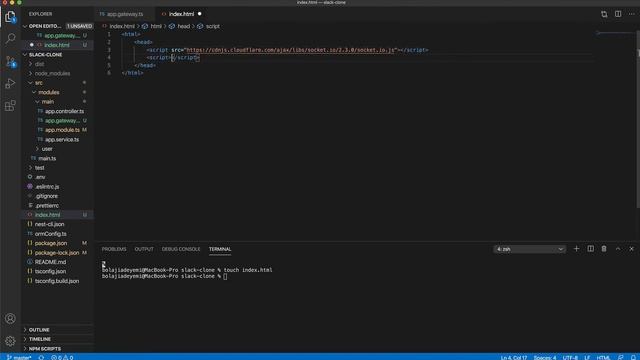The image size is (640, 360).
Task: Open the .env file
Action: pos(57,177)
